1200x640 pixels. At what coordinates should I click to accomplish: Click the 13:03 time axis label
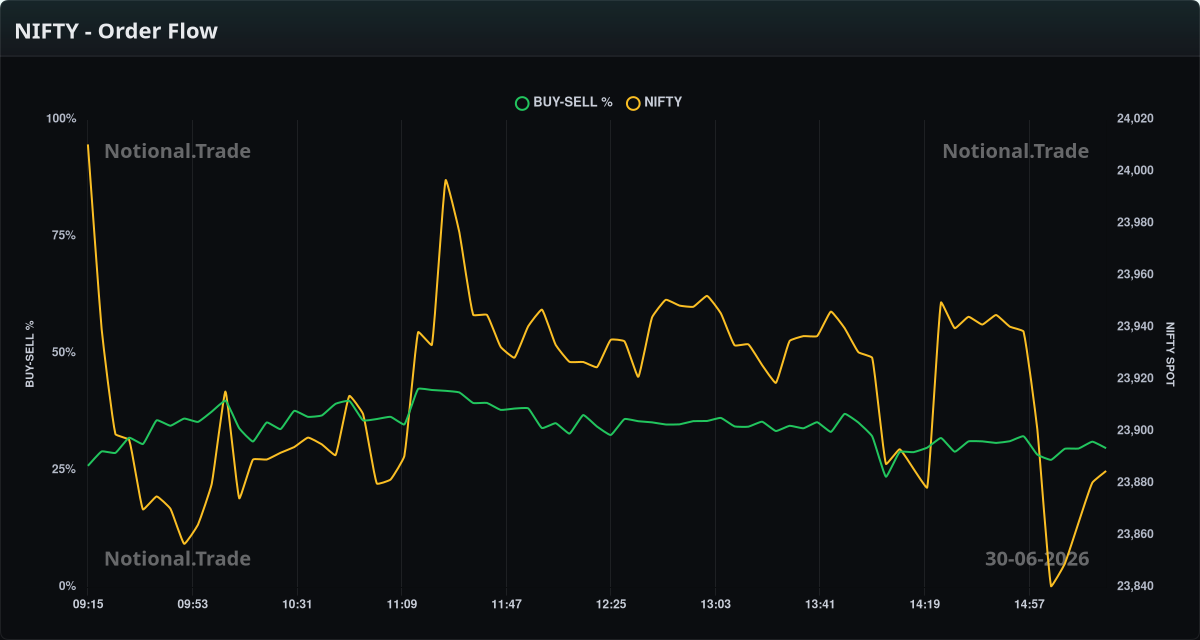click(x=715, y=604)
